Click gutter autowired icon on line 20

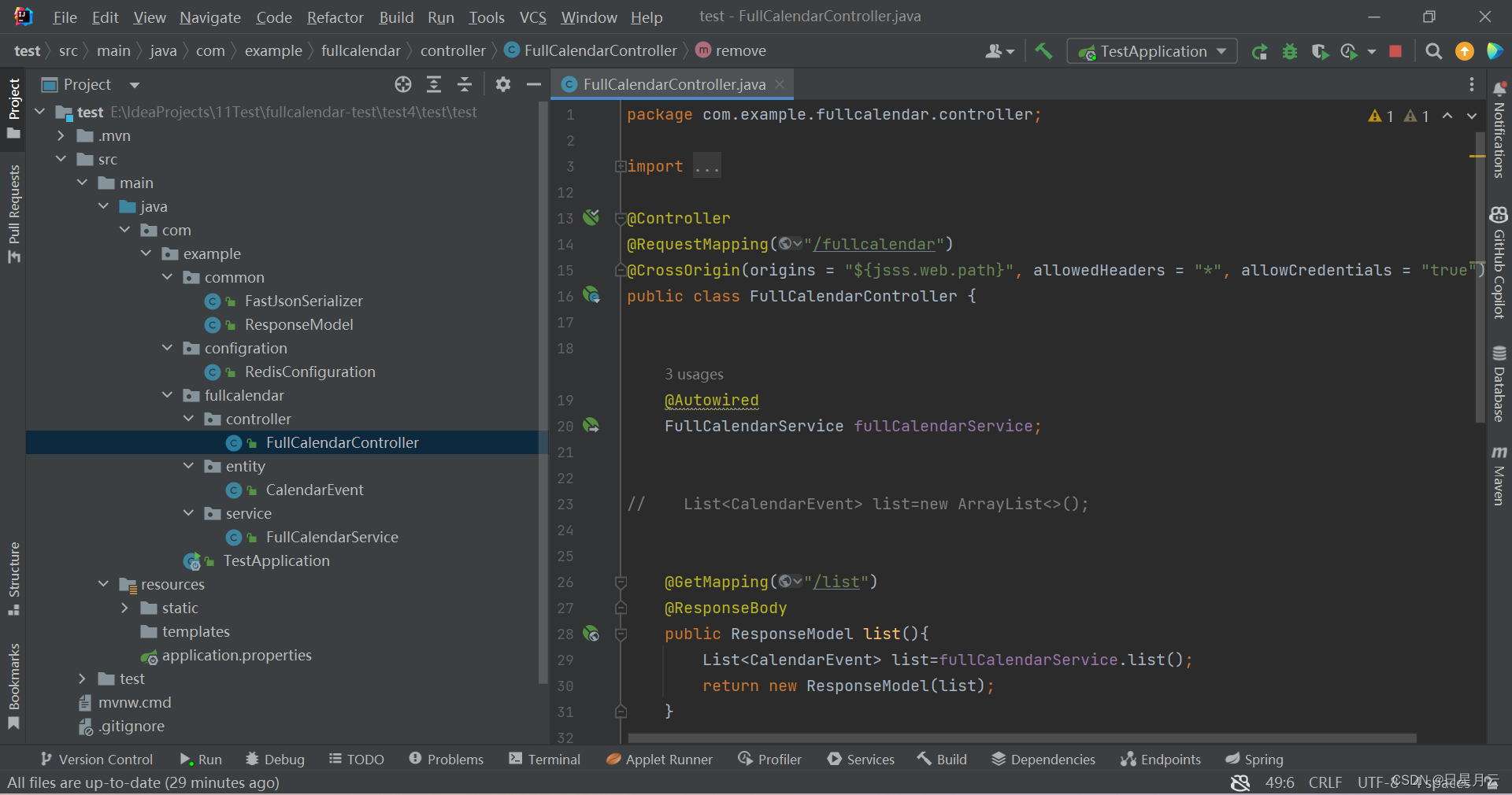pyautogui.click(x=591, y=426)
